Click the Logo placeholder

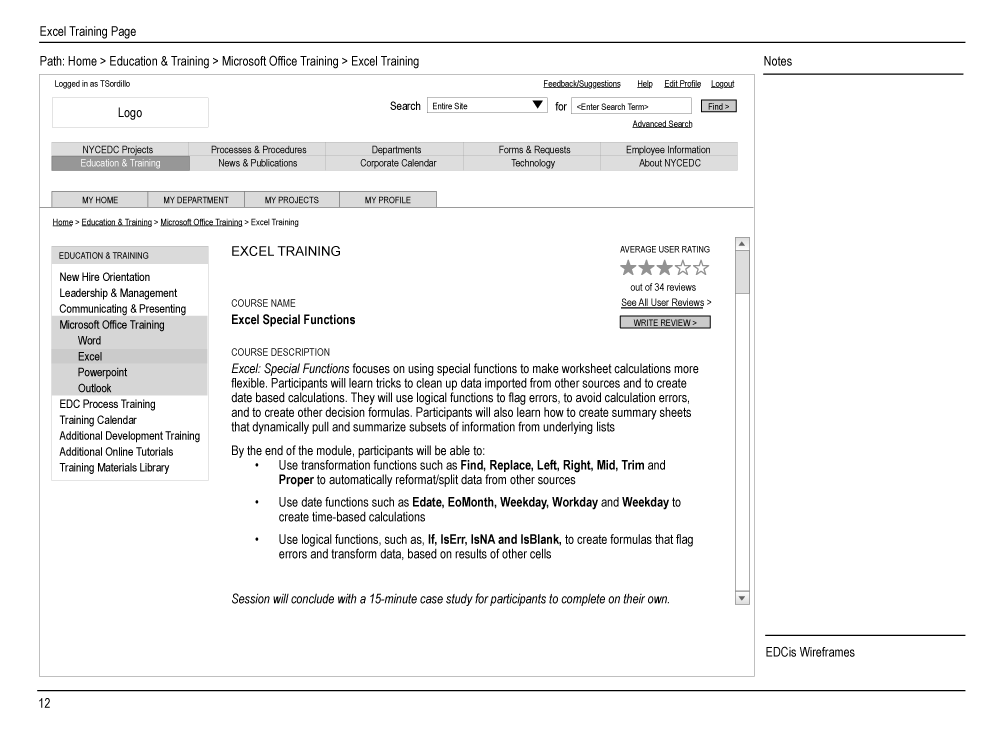click(128, 112)
